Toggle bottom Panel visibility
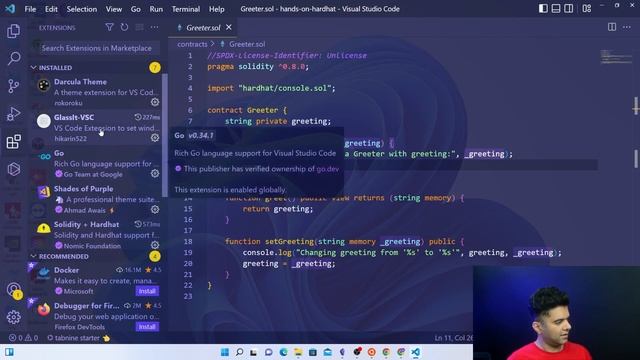The width and height of the screenshot is (640, 360). pos(556,9)
